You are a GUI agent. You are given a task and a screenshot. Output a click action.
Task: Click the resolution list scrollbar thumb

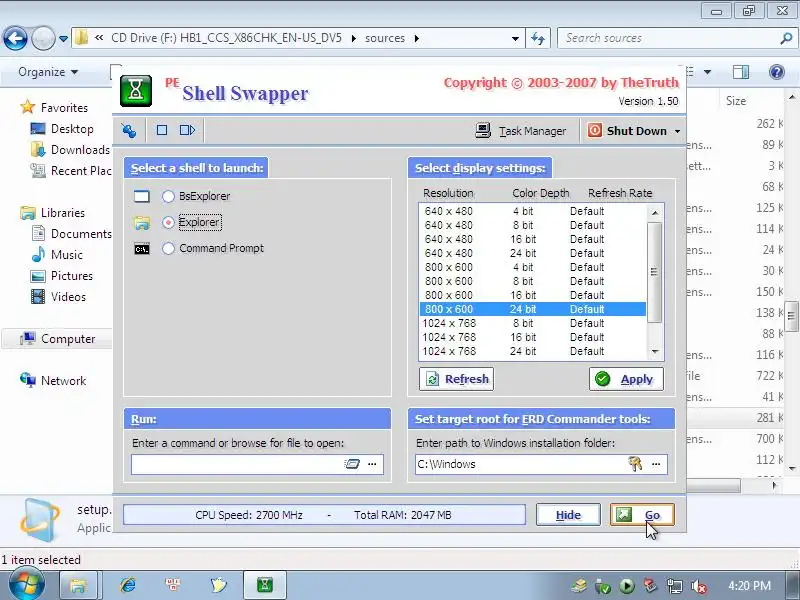point(655,272)
